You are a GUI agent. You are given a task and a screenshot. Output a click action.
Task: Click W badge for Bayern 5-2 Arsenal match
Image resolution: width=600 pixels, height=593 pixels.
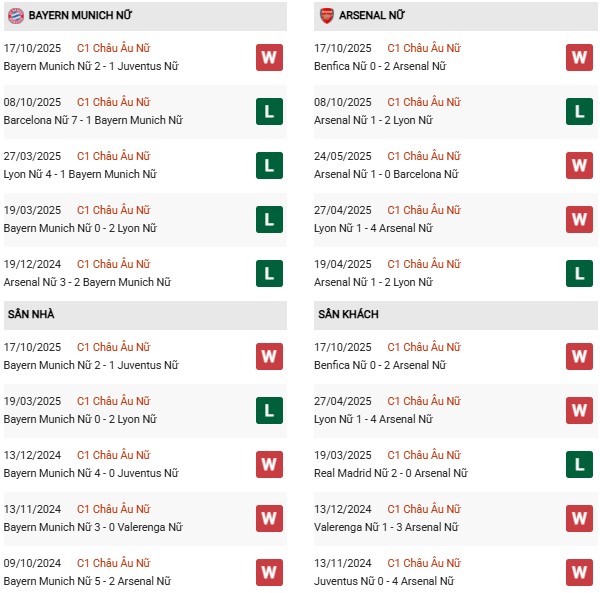tap(268, 572)
